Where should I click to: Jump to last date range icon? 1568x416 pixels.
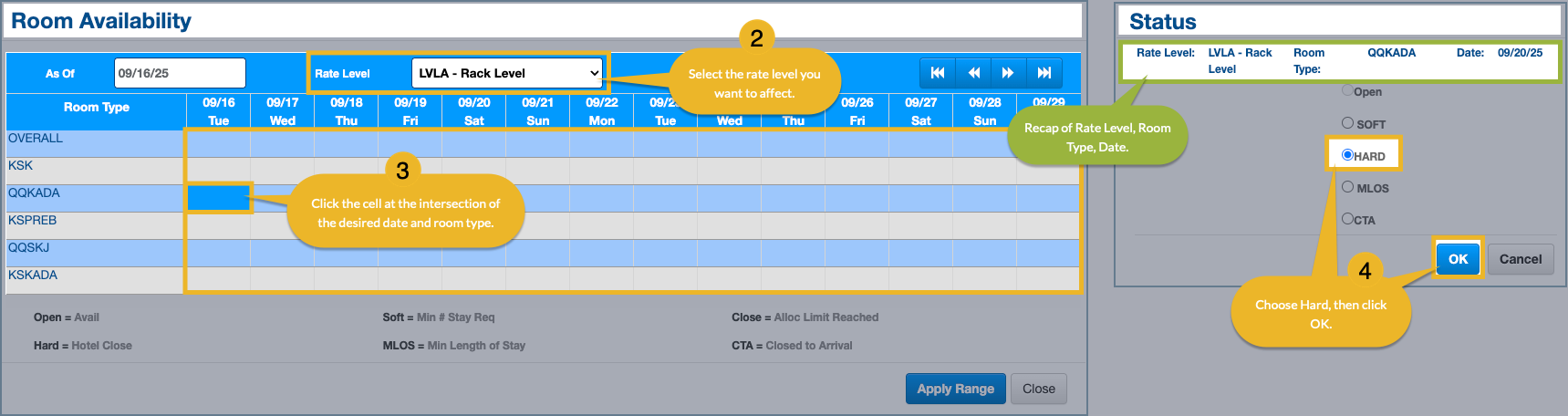point(1044,73)
